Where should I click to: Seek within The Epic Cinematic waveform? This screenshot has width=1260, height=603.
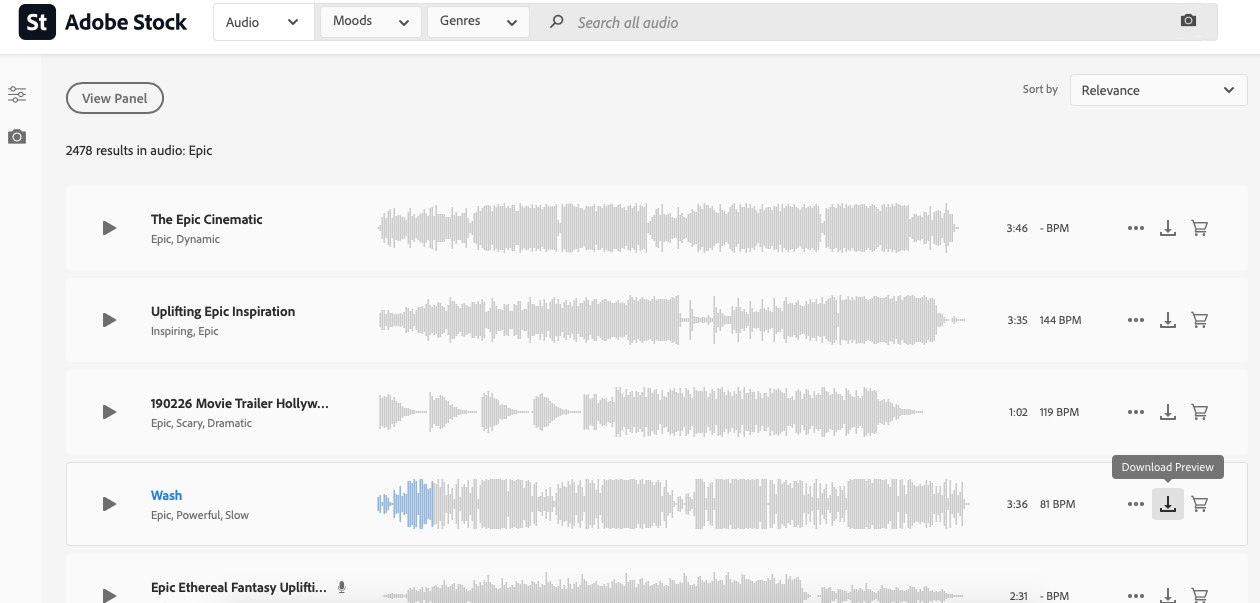[668, 228]
